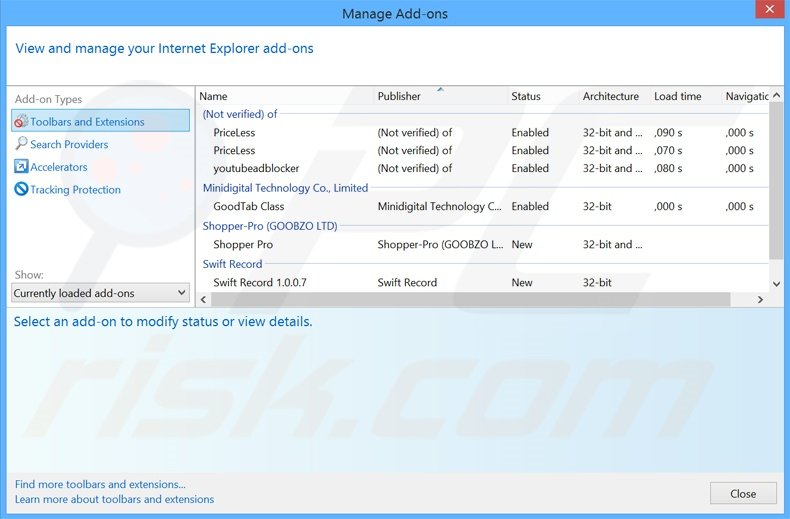
Task: Collapse the Shopper-Pro (GOOBZO LTD) group
Action: pyautogui.click(x=270, y=226)
